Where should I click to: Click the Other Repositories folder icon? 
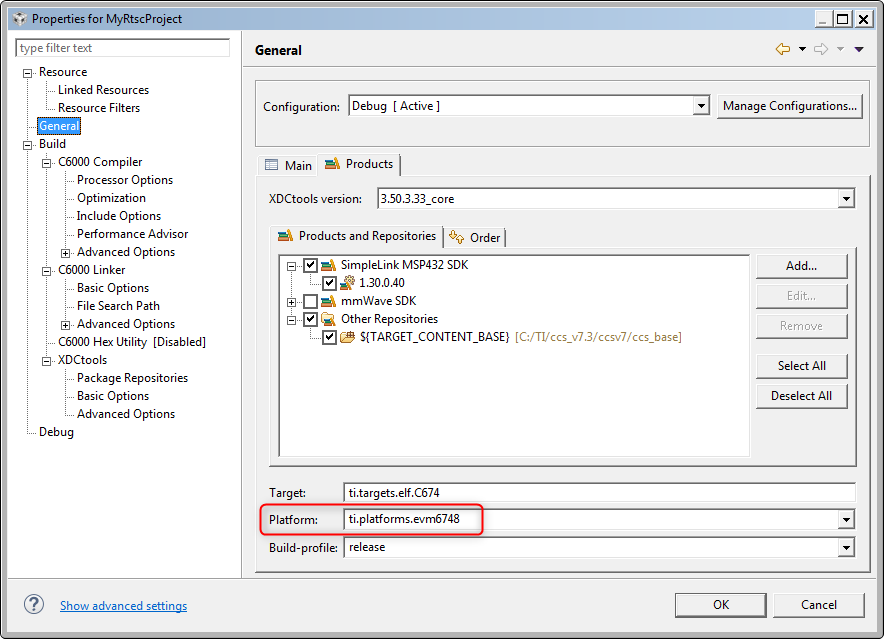point(328,319)
